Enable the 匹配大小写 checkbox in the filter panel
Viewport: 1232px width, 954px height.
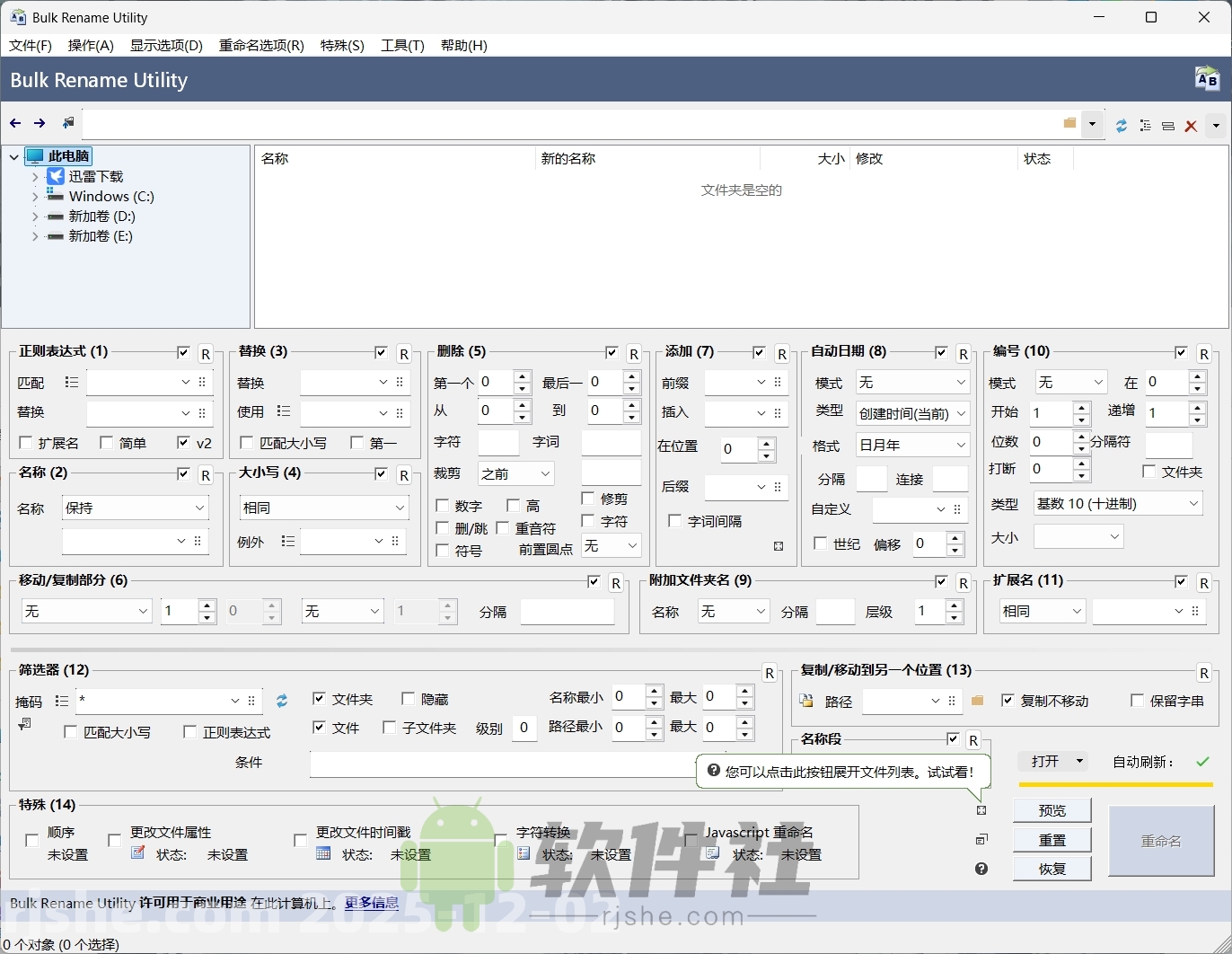click(71, 732)
